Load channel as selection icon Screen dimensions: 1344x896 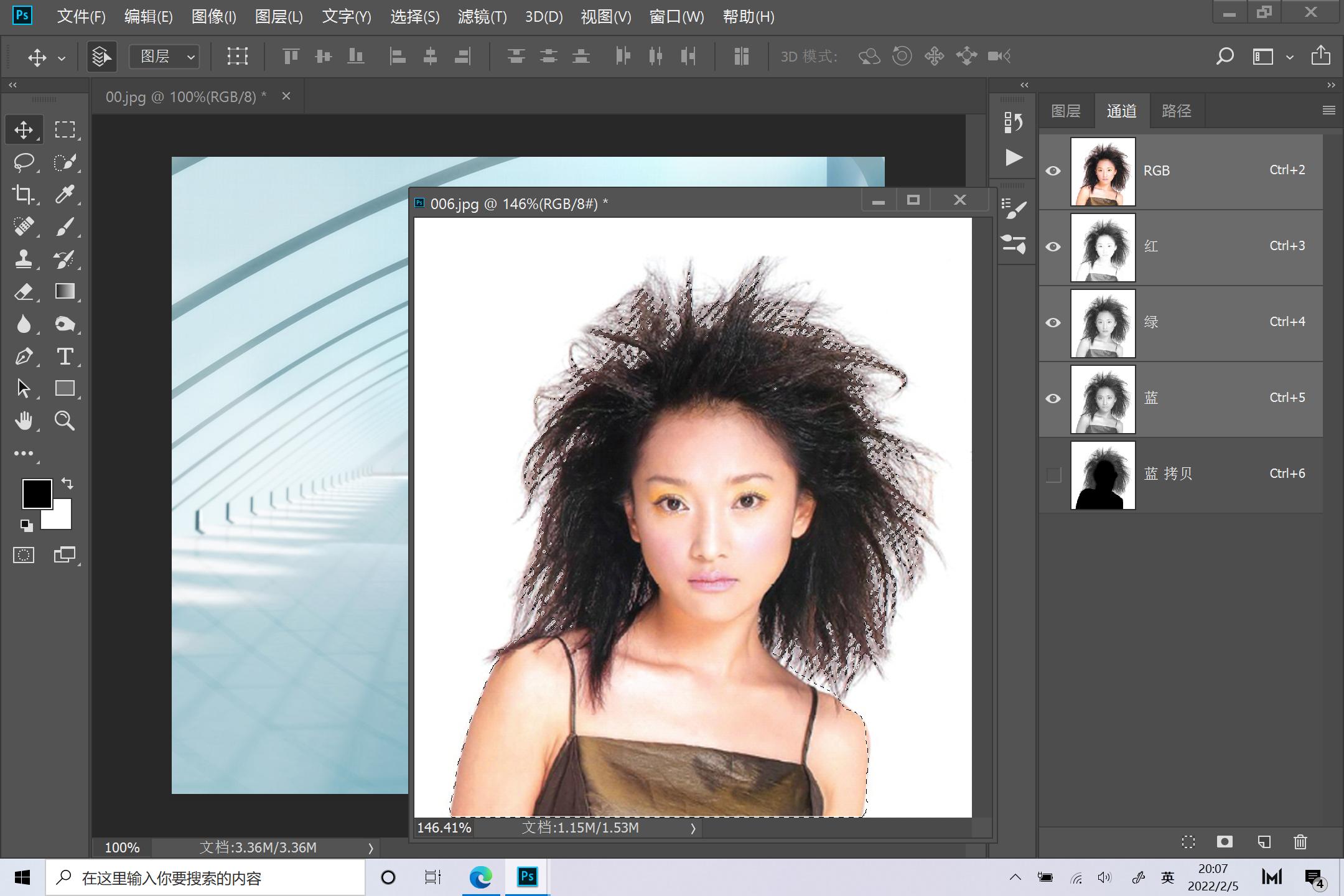(1188, 842)
